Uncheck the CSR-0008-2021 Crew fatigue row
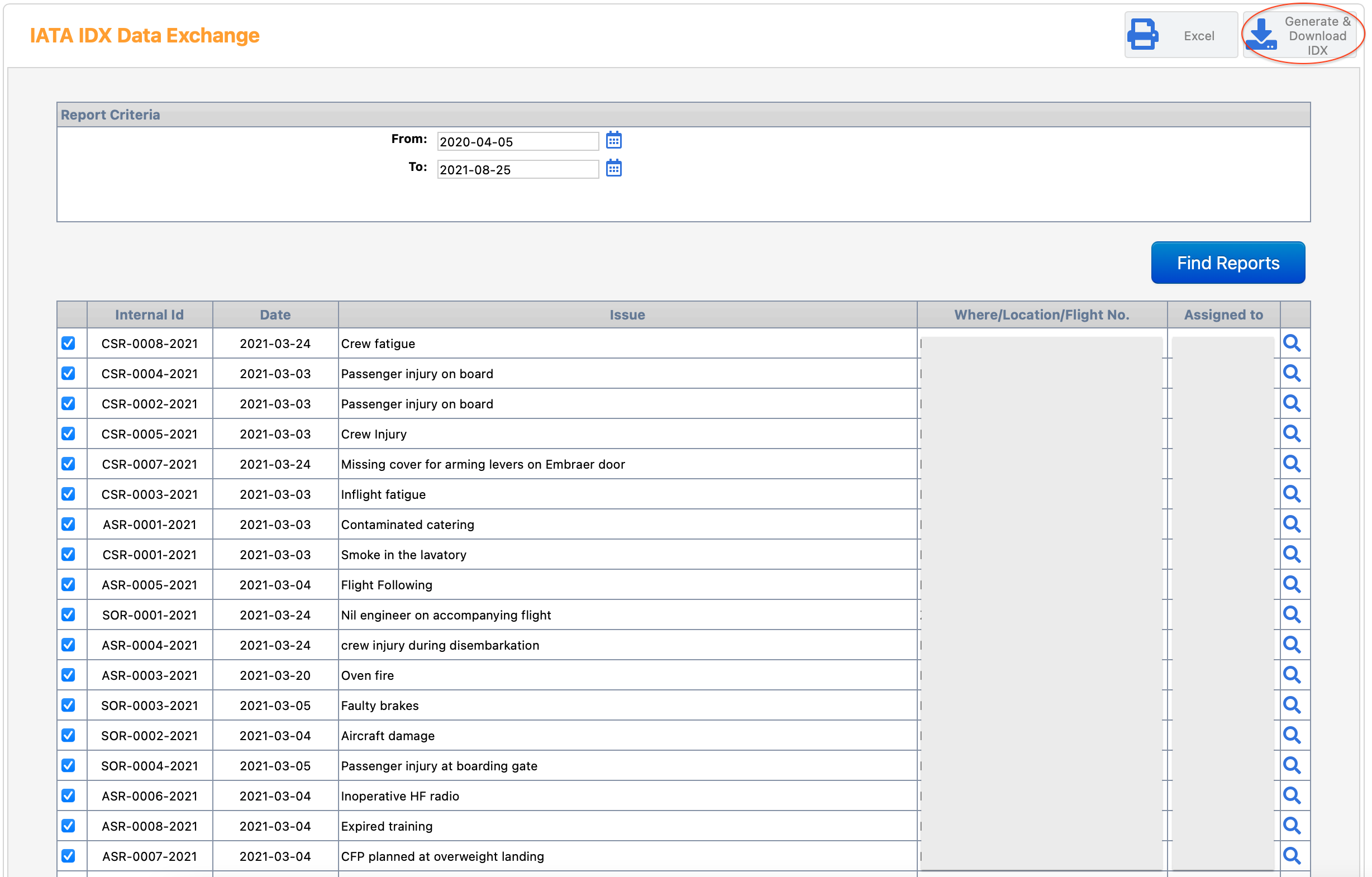The width and height of the screenshot is (1372, 877). click(x=68, y=343)
